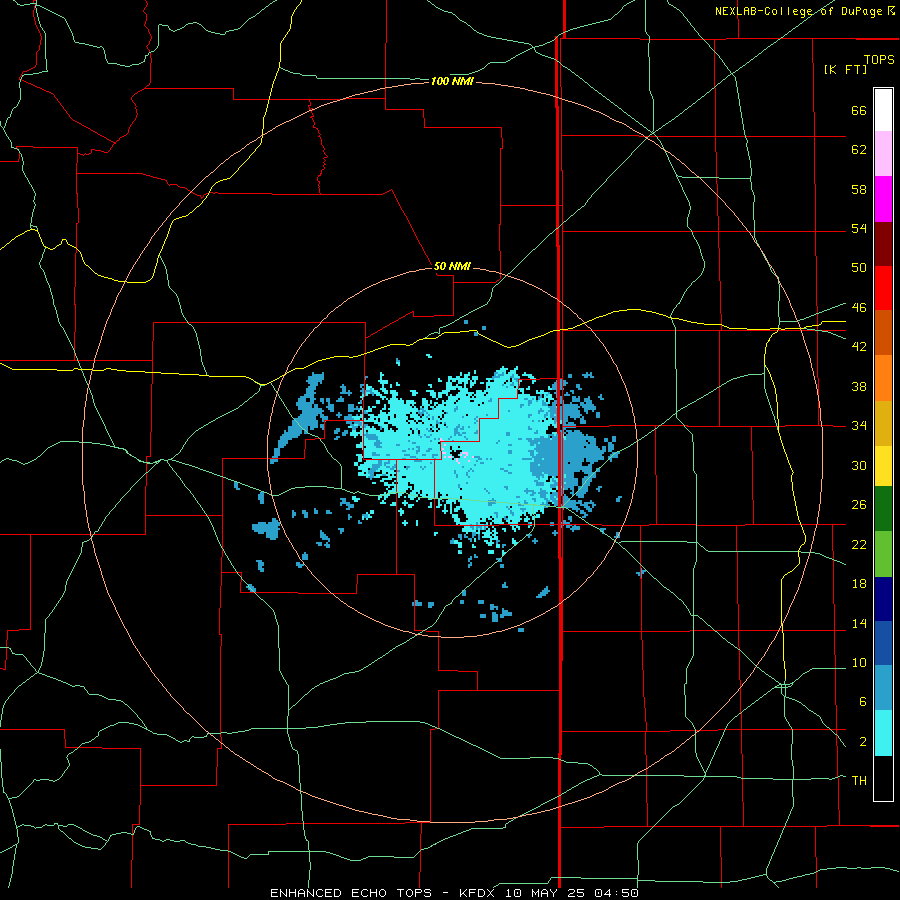Click the legend value 38

click(x=859, y=387)
